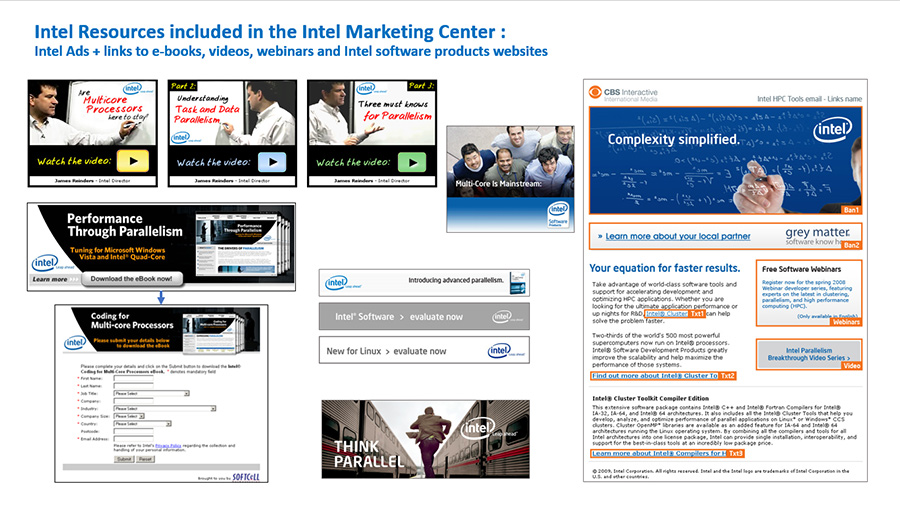Click the Download the eBook now! button
The width and height of the screenshot is (900, 509).
(131, 279)
